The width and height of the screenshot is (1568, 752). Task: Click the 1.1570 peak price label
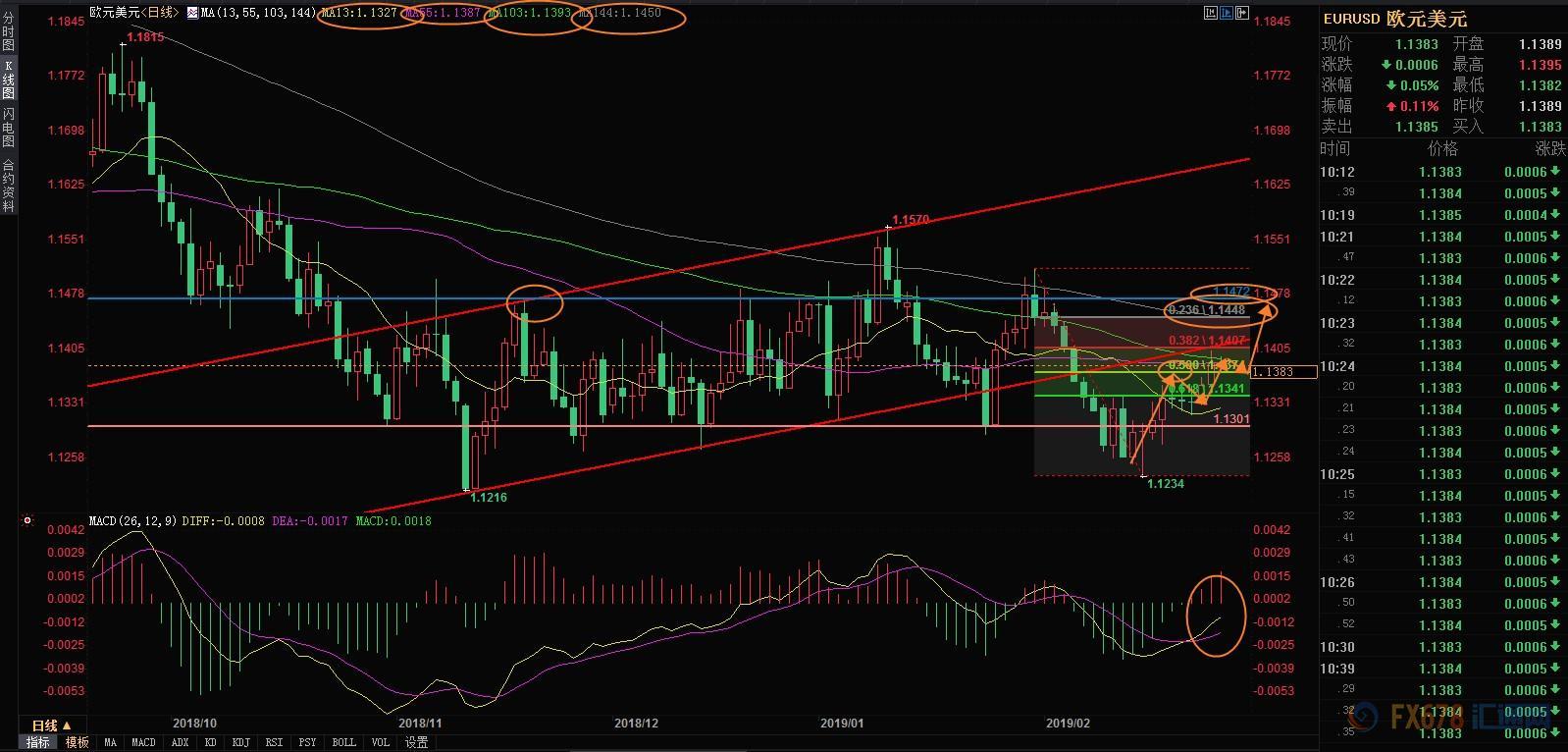point(910,220)
